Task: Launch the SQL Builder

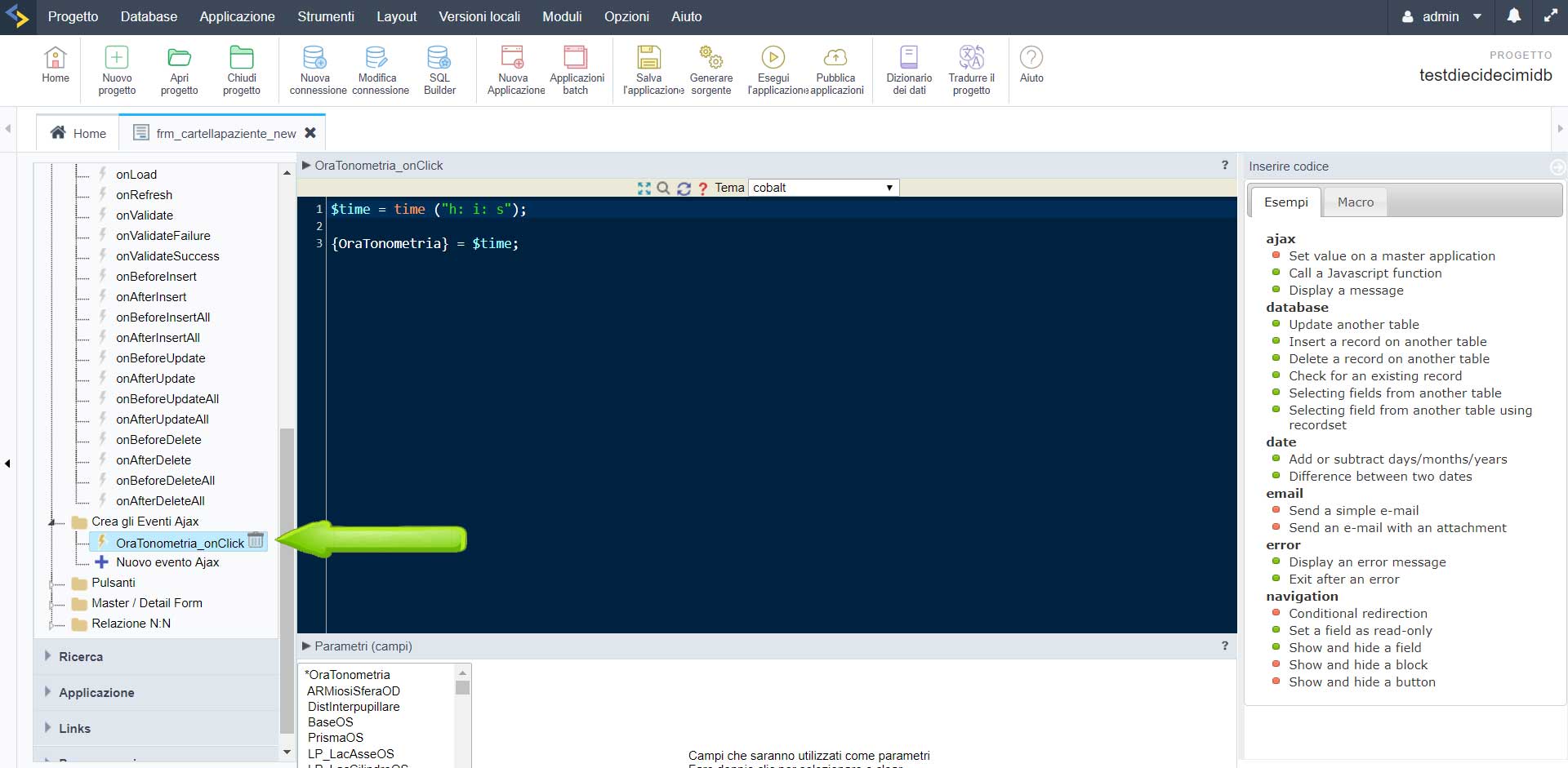Action: coord(439,70)
